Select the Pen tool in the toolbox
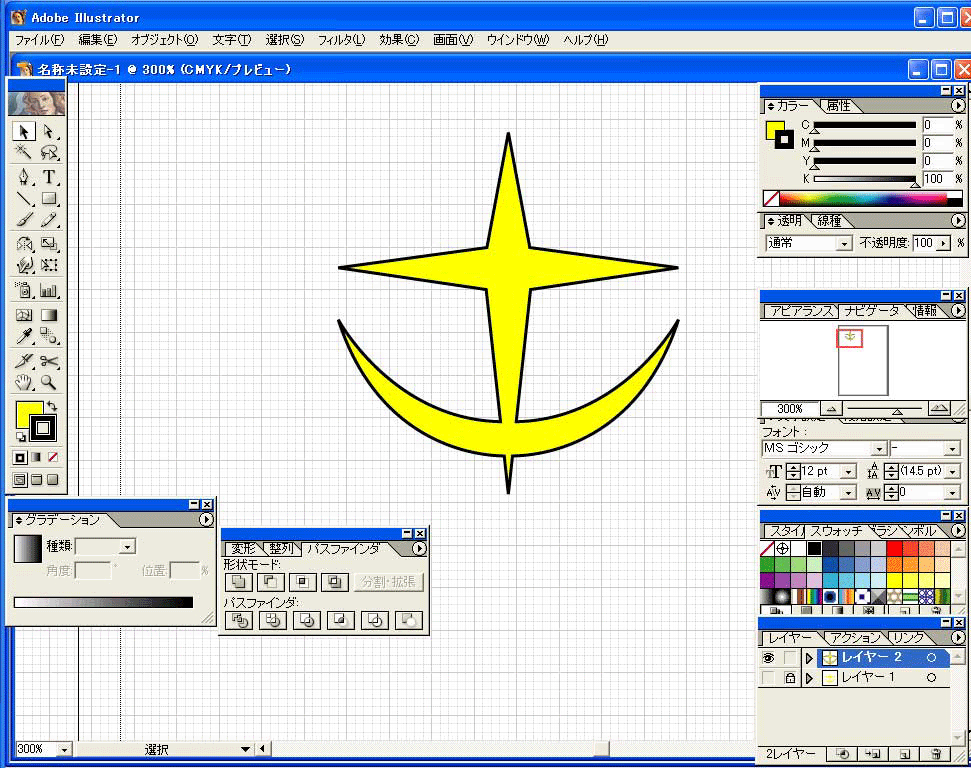The width and height of the screenshot is (971, 768). [x=24, y=177]
